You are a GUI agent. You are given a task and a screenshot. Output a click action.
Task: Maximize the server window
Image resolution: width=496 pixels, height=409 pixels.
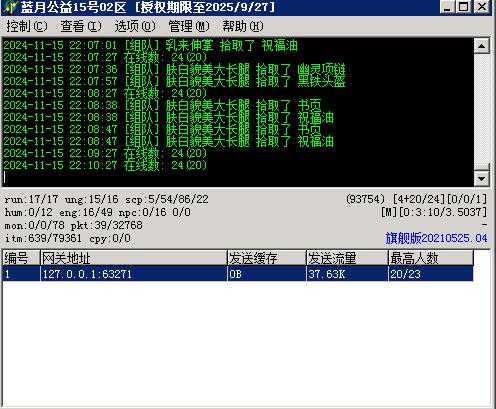[464, 7]
